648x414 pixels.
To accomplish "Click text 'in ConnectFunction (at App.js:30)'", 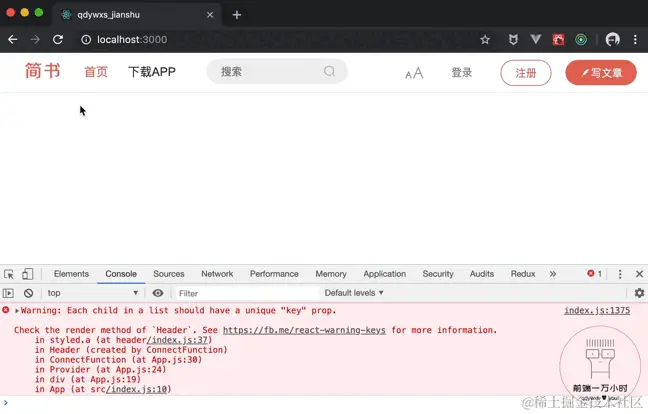I will (118, 359).
